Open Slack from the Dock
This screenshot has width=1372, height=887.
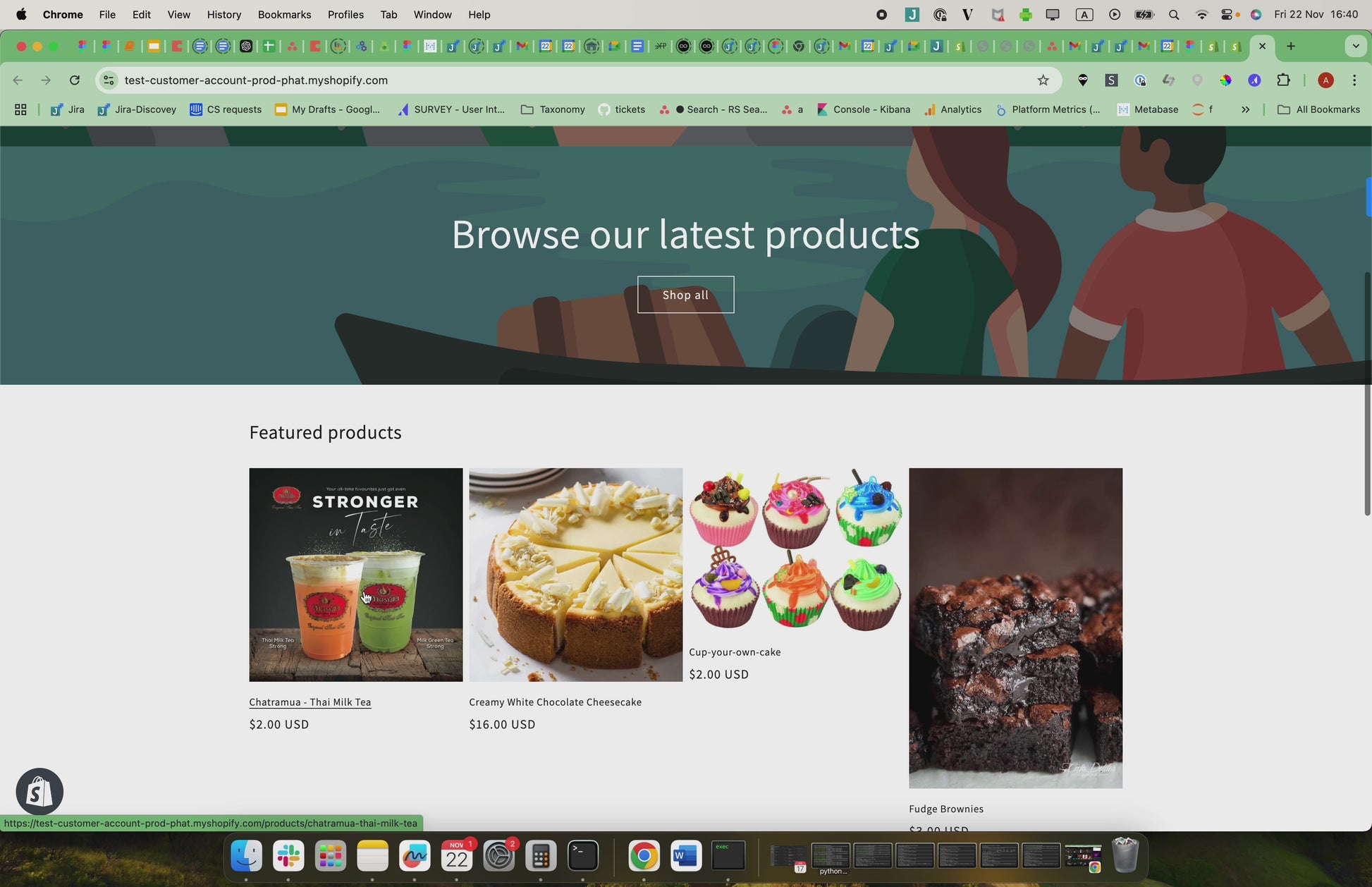pos(288,856)
